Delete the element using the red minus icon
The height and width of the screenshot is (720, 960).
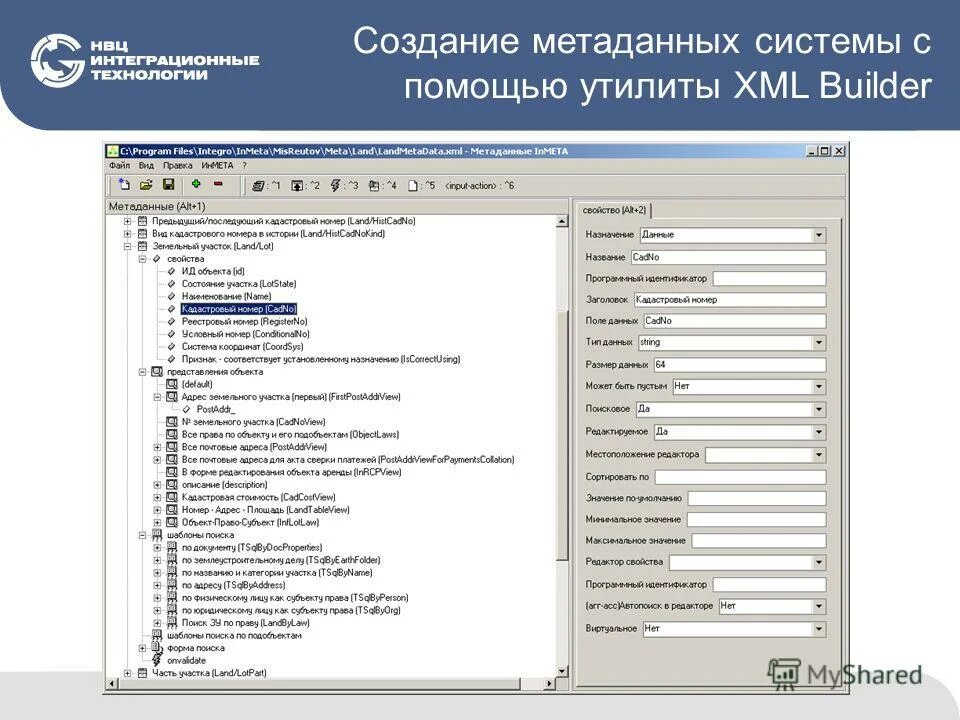click(220, 183)
